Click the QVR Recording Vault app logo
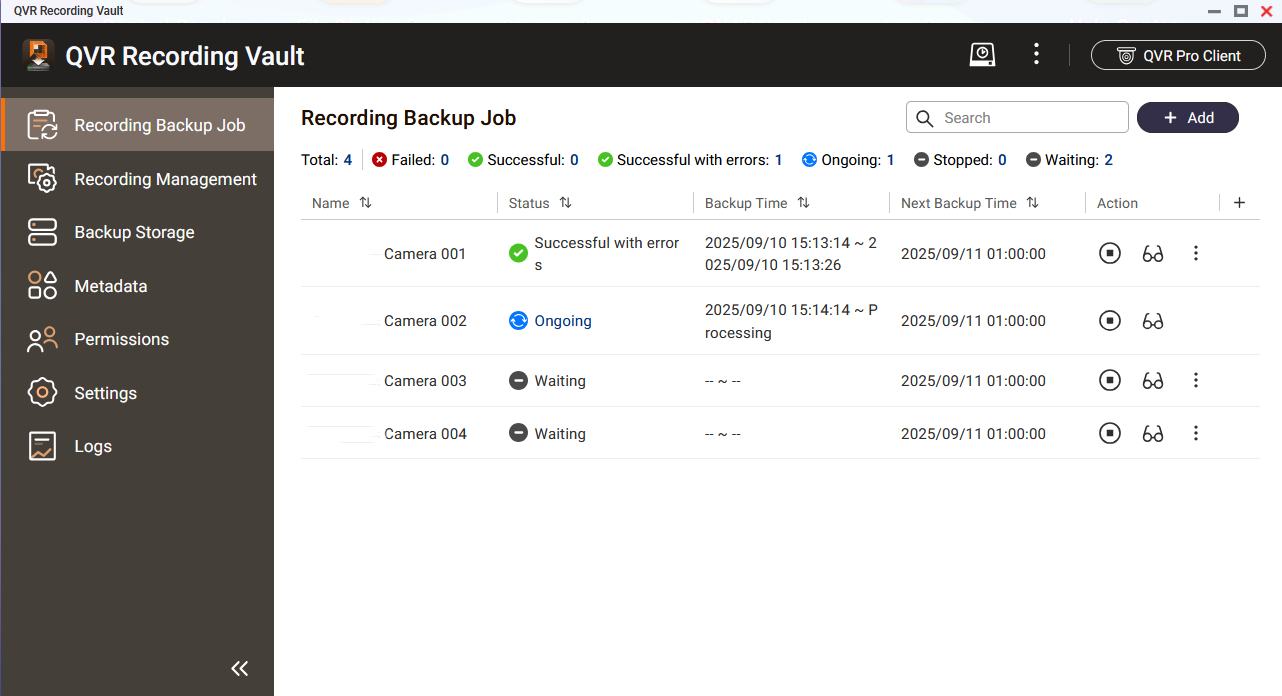The height and width of the screenshot is (696, 1282). pos(39,55)
